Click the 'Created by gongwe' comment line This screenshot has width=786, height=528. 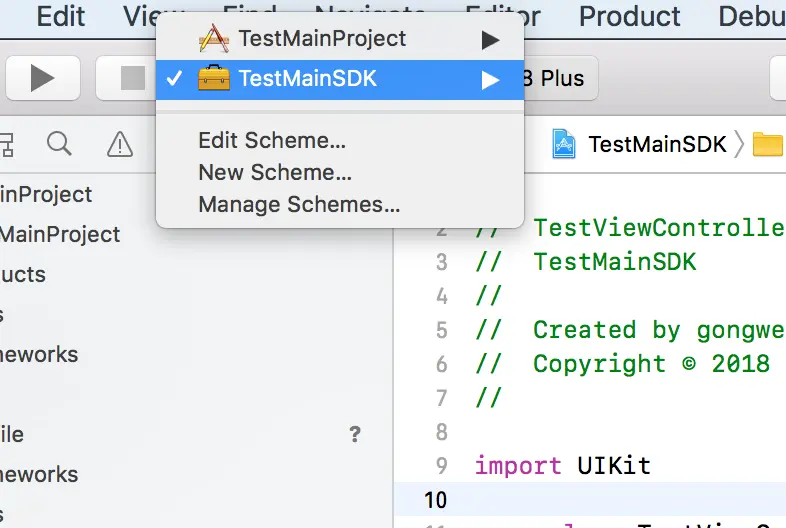630,330
